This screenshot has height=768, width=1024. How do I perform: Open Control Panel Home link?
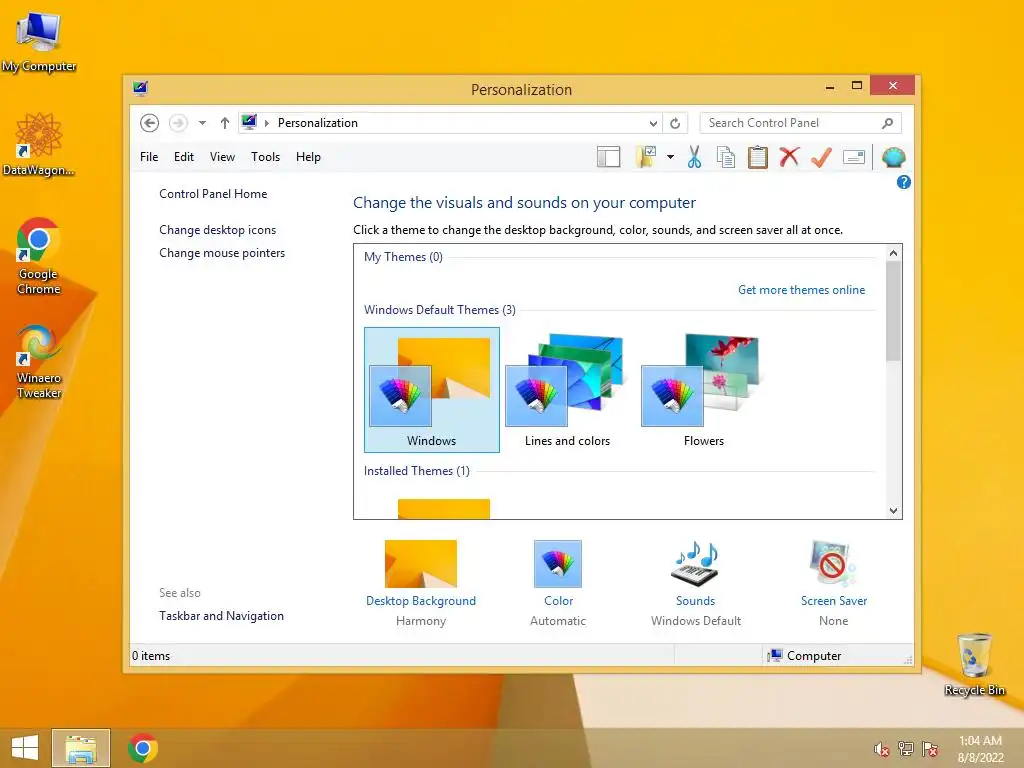tap(213, 194)
